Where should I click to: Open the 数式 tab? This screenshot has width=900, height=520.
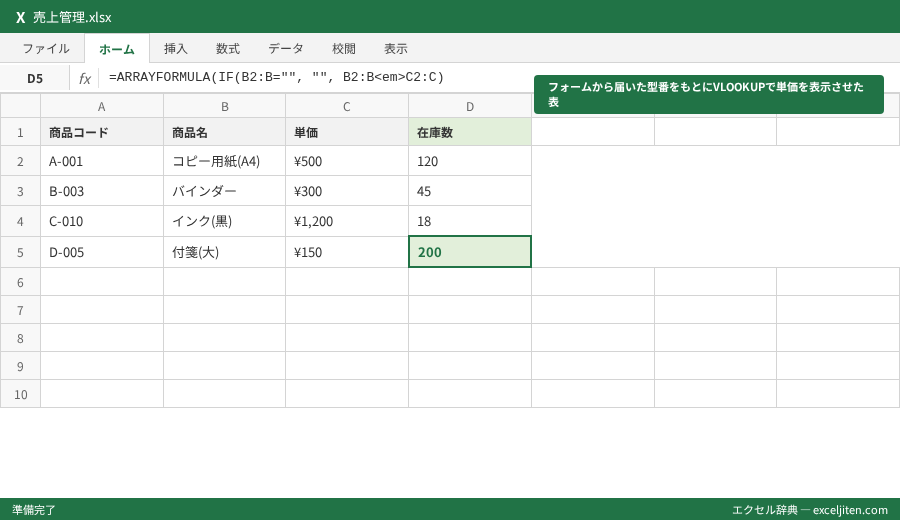click(x=228, y=49)
